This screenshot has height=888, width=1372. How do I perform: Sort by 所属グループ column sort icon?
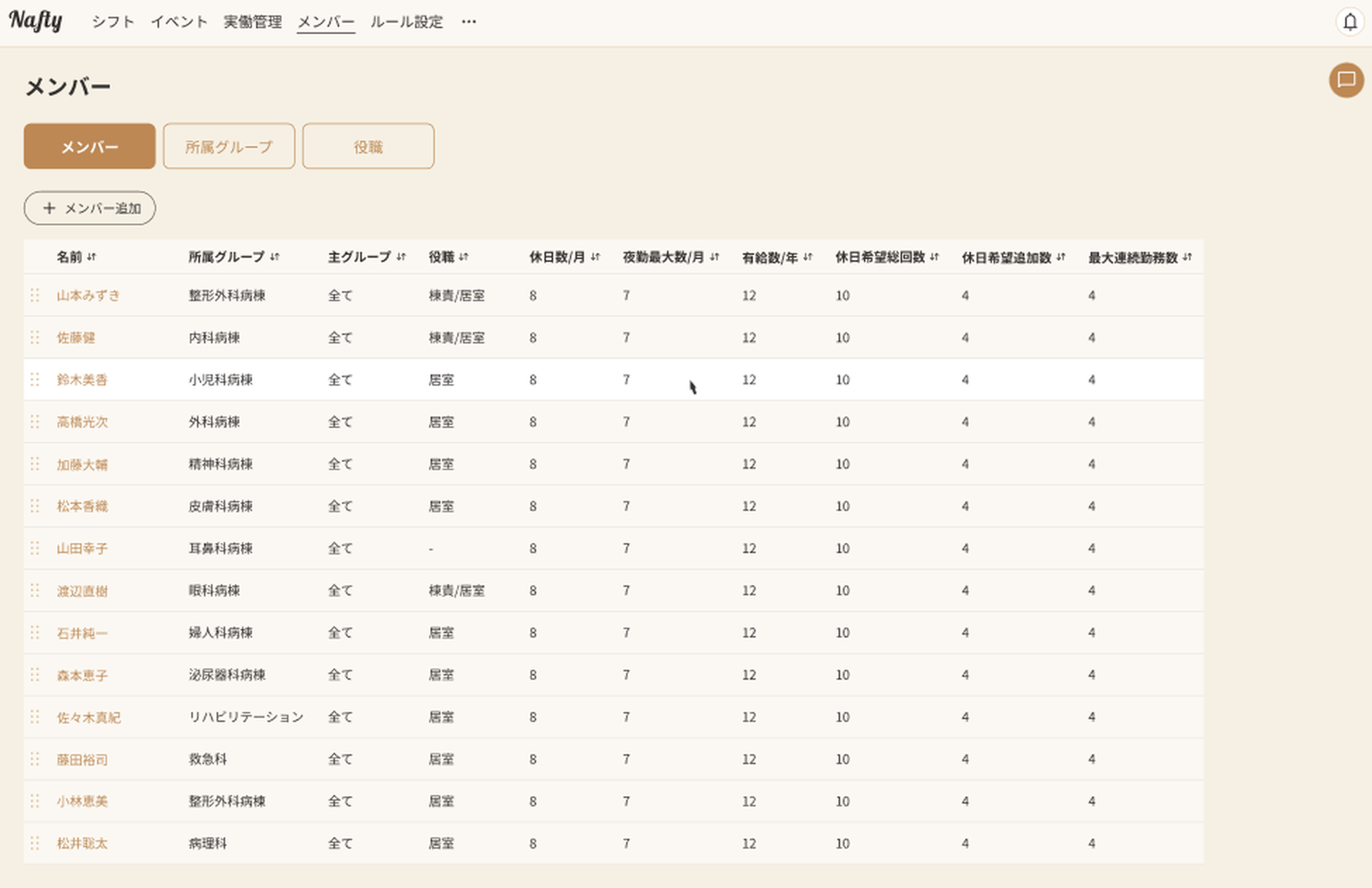(x=275, y=257)
